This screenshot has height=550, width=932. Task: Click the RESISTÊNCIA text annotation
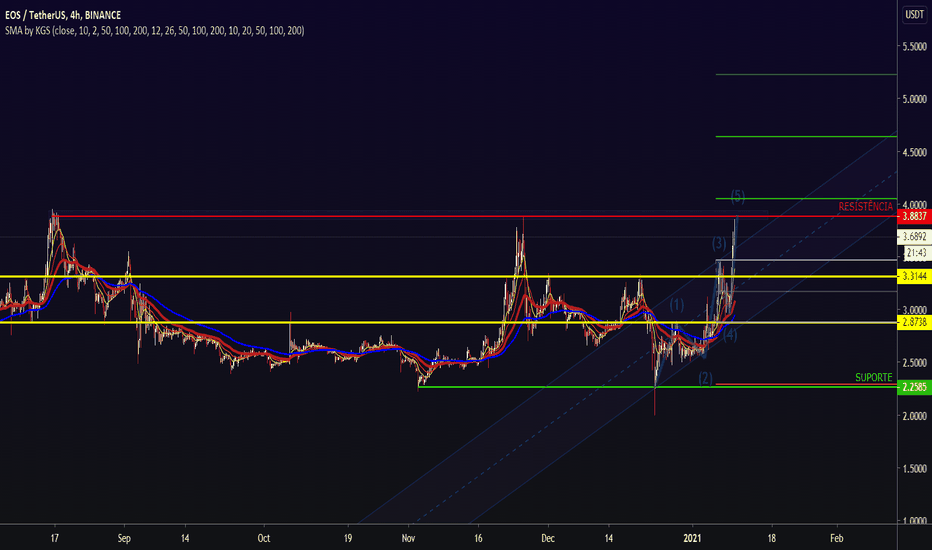865,206
